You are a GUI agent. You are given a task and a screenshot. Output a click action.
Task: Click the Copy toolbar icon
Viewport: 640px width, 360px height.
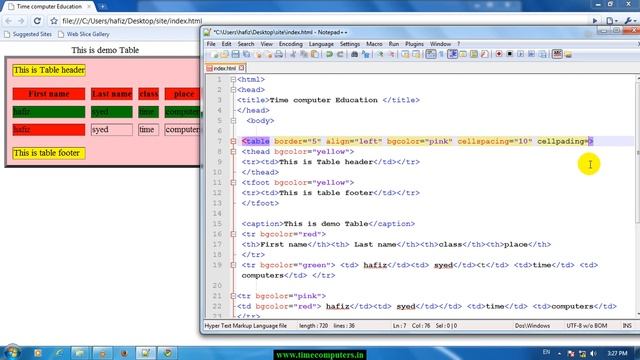click(304, 54)
